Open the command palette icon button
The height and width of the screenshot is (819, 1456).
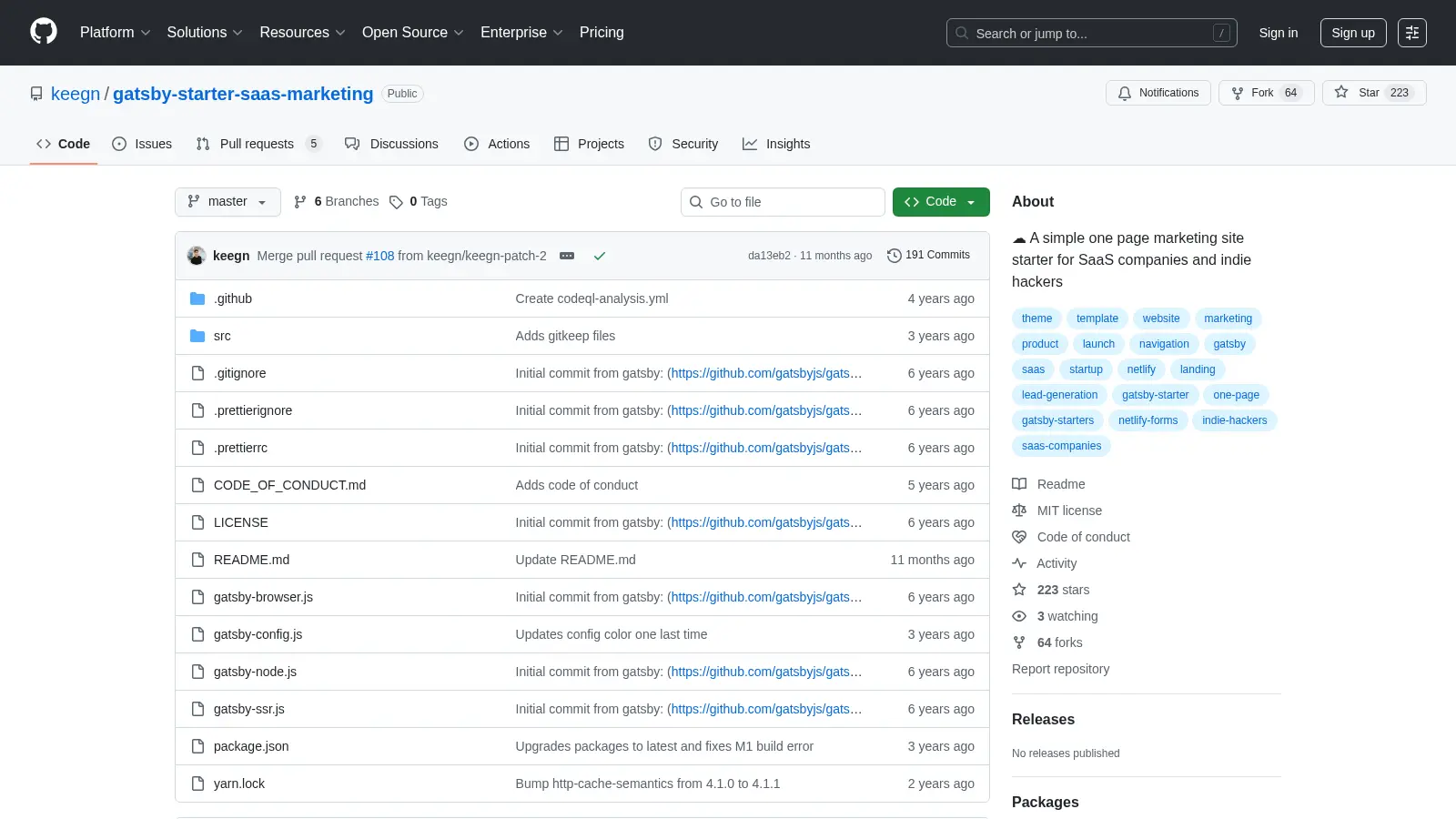tap(1412, 33)
